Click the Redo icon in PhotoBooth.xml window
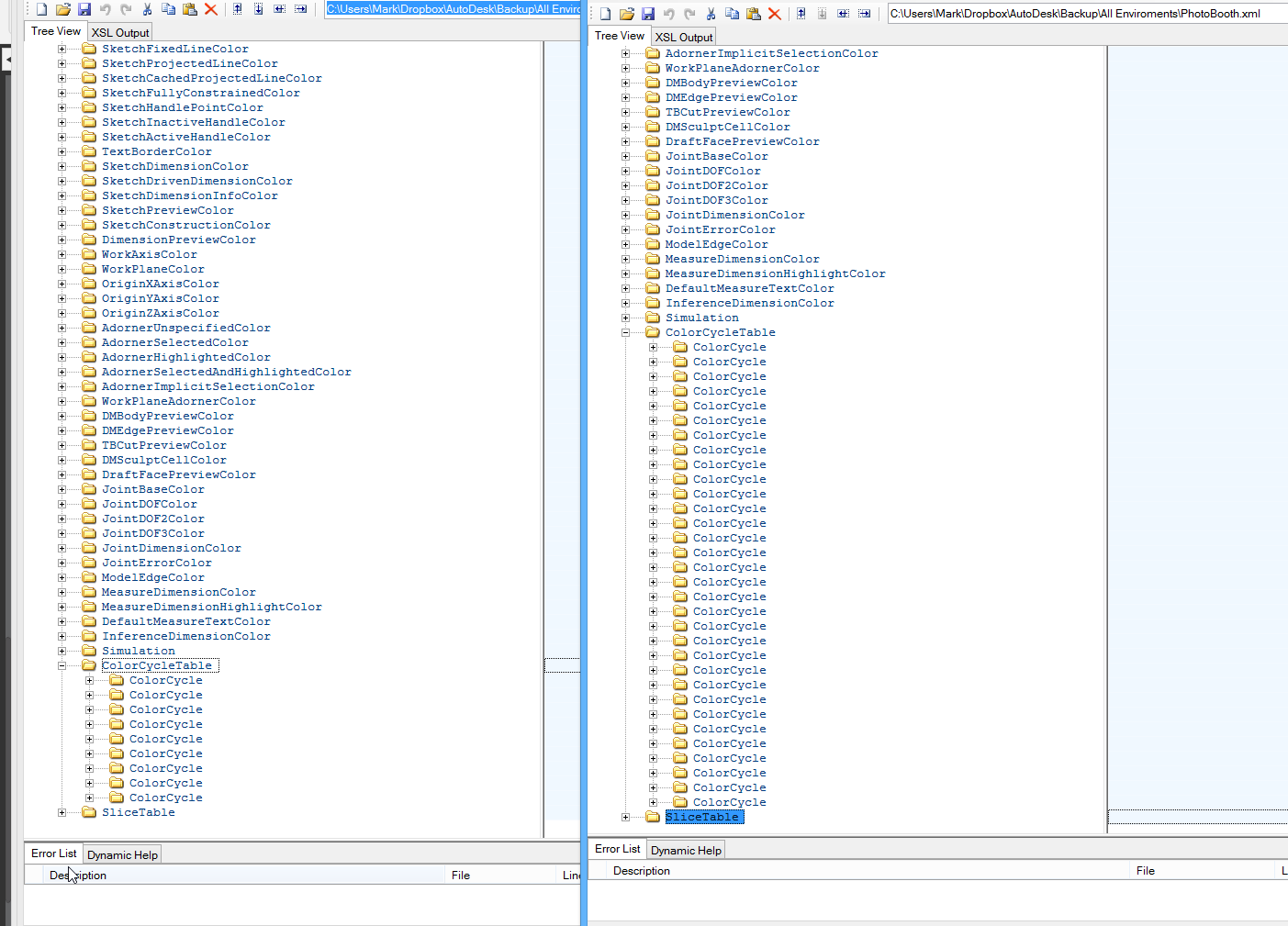The width and height of the screenshot is (1288, 926). (x=689, y=14)
